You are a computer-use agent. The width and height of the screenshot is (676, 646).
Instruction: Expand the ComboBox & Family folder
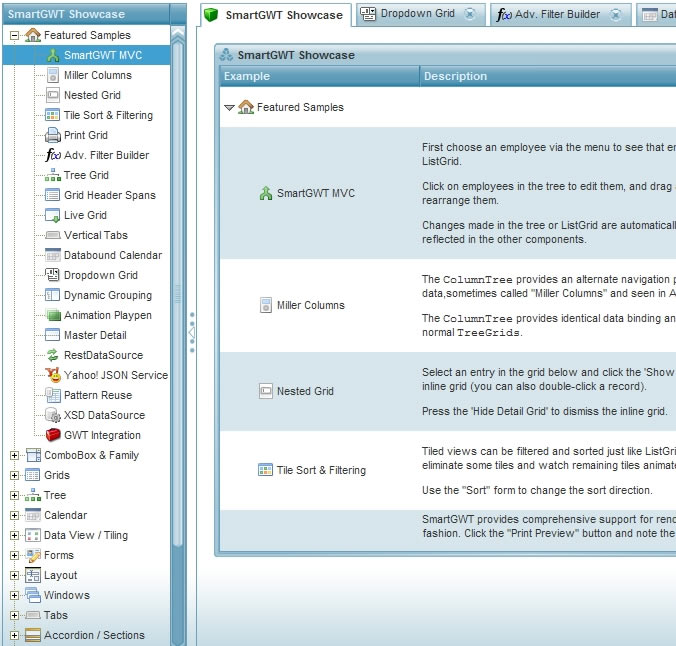click(14, 455)
